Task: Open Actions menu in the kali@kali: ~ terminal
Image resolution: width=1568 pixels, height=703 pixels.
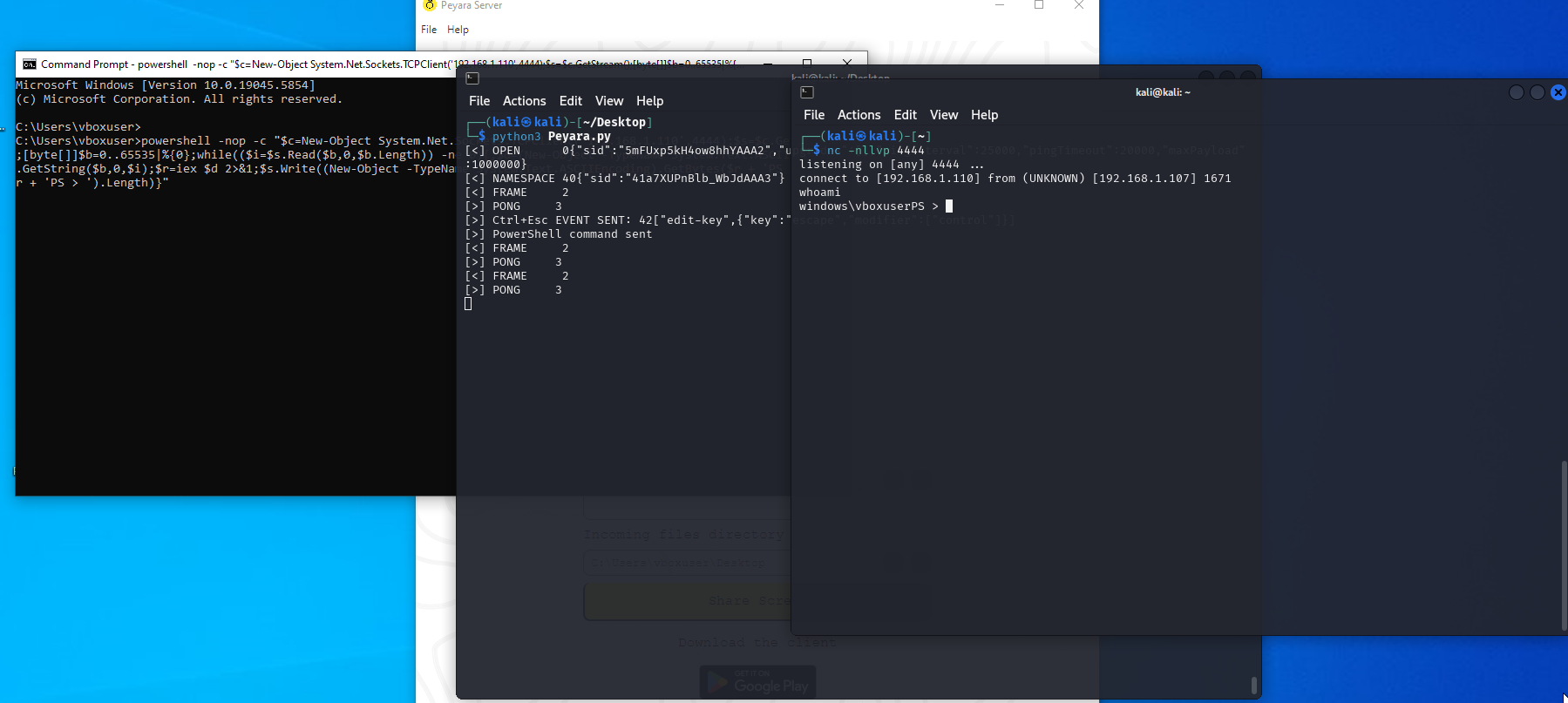Action: tap(859, 115)
